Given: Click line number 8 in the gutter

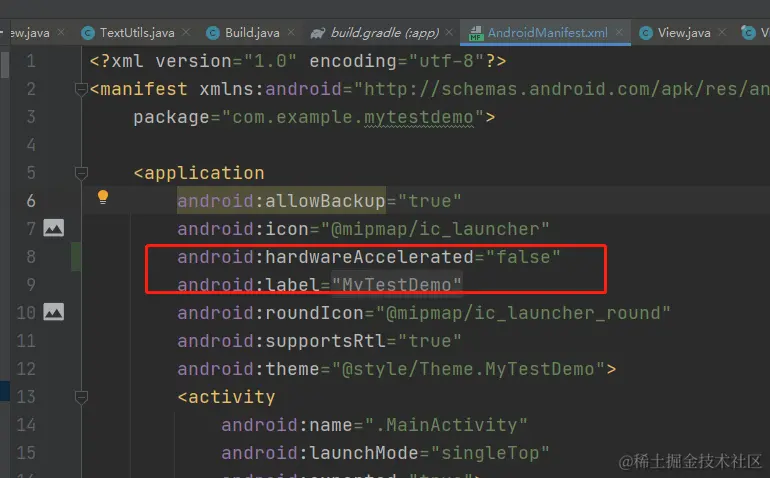Looking at the screenshot, I should tap(31, 256).
